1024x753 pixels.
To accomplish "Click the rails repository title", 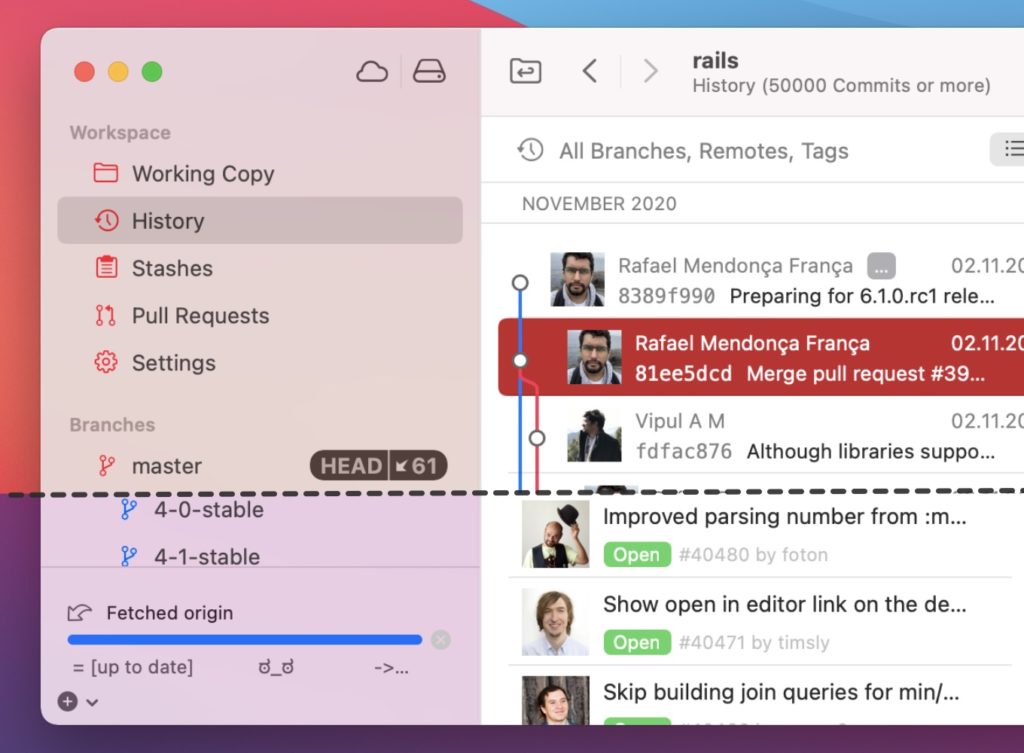I will point(715,61).
